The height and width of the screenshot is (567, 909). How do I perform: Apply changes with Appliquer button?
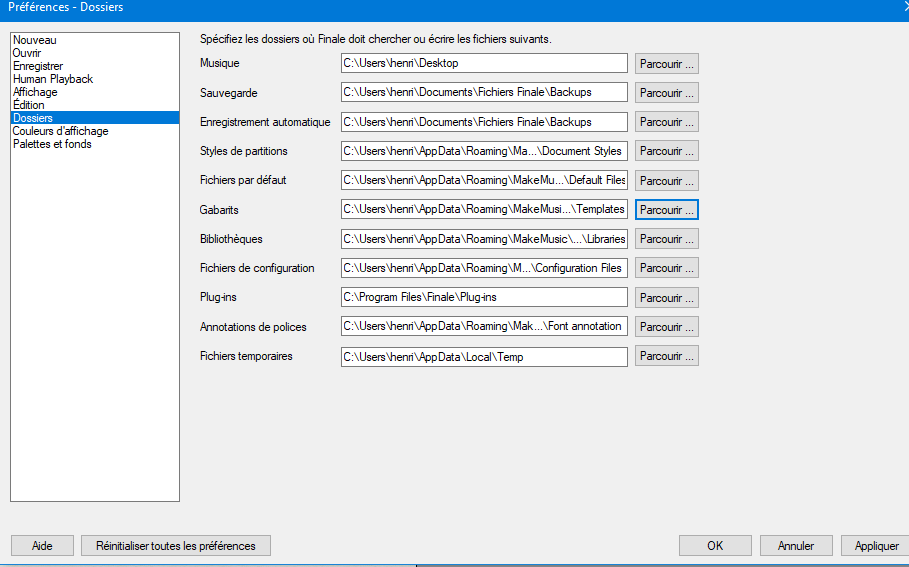(x=876, y=546)
